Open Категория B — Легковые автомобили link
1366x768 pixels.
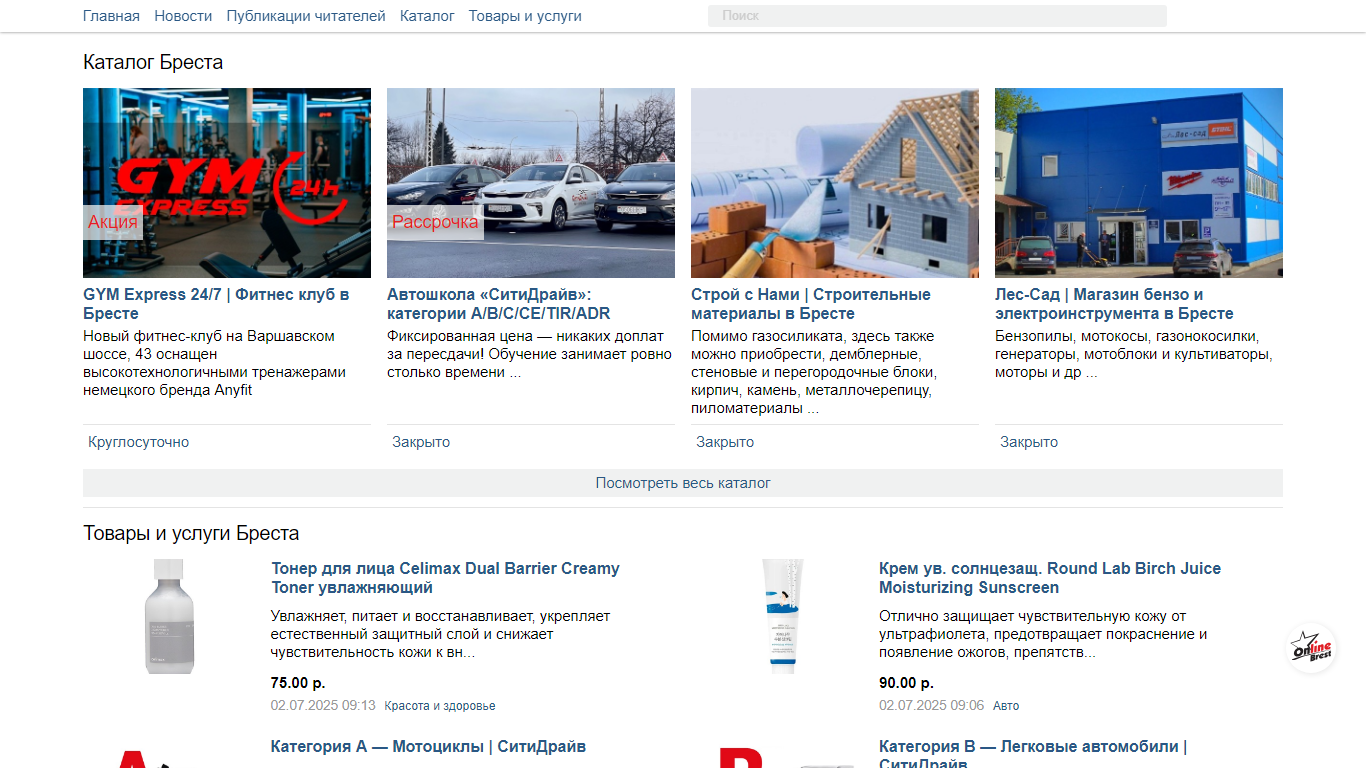pos(1033,755)
